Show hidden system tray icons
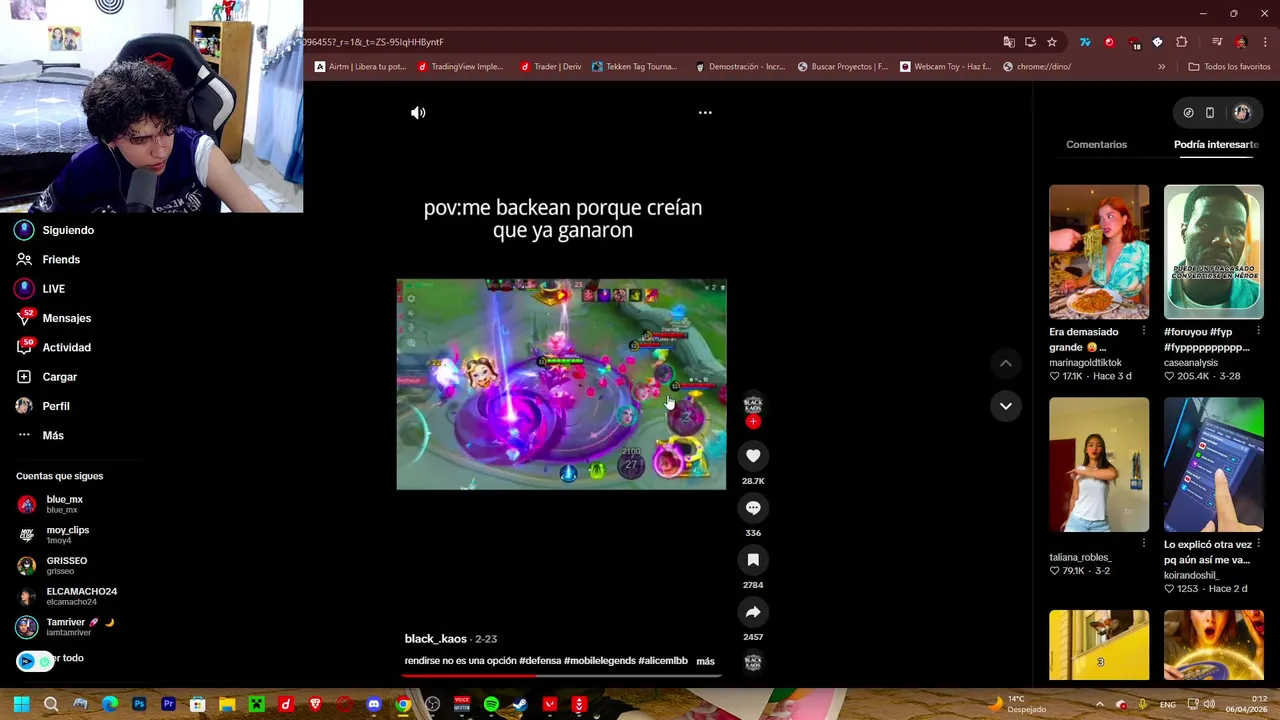Image resolution: width=1280 pixels, height=720 pixels. [x=1099, y=705]
